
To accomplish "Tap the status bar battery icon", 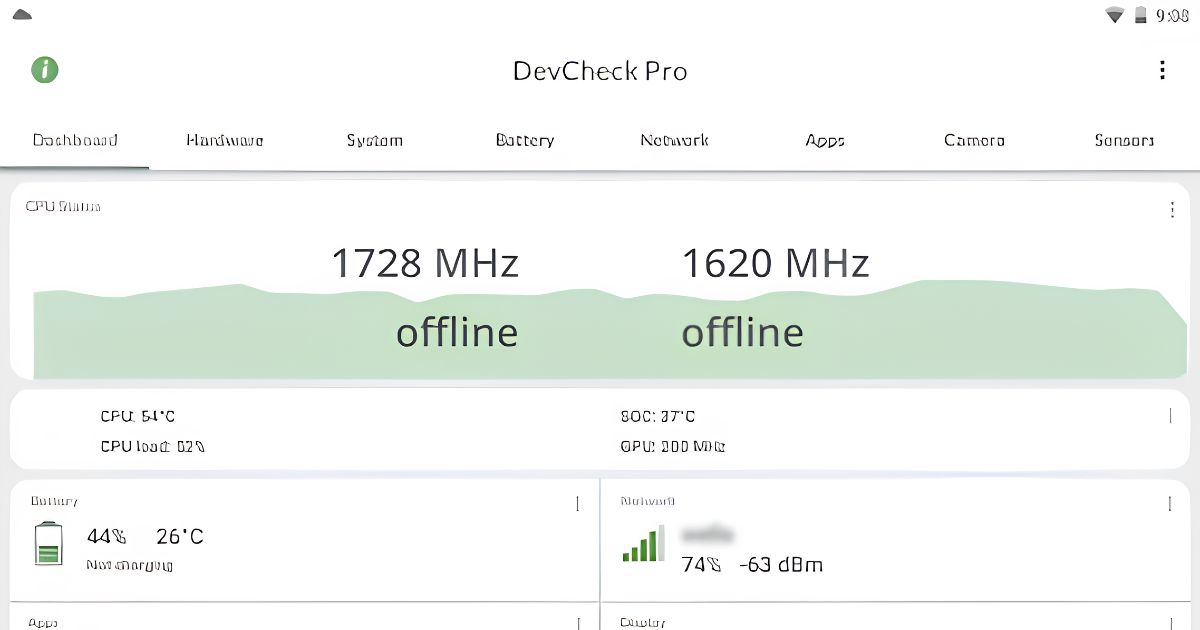I will coord(1141,15).
